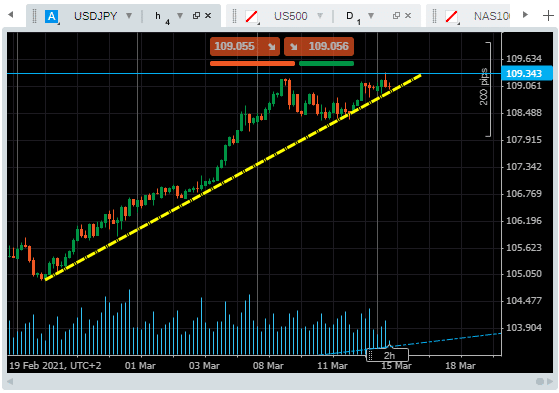
Task: Click the 200 pips scale bracket
Action: pyautogui.click(x=486, y=89)
